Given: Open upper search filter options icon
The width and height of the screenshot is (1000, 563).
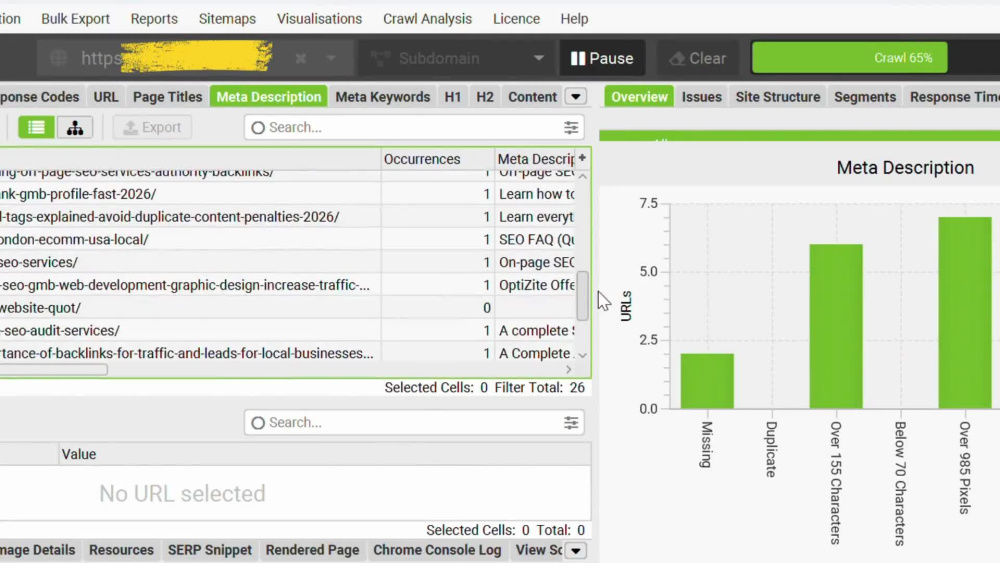Looking at the screenshot, I should [x=571, y=128].
